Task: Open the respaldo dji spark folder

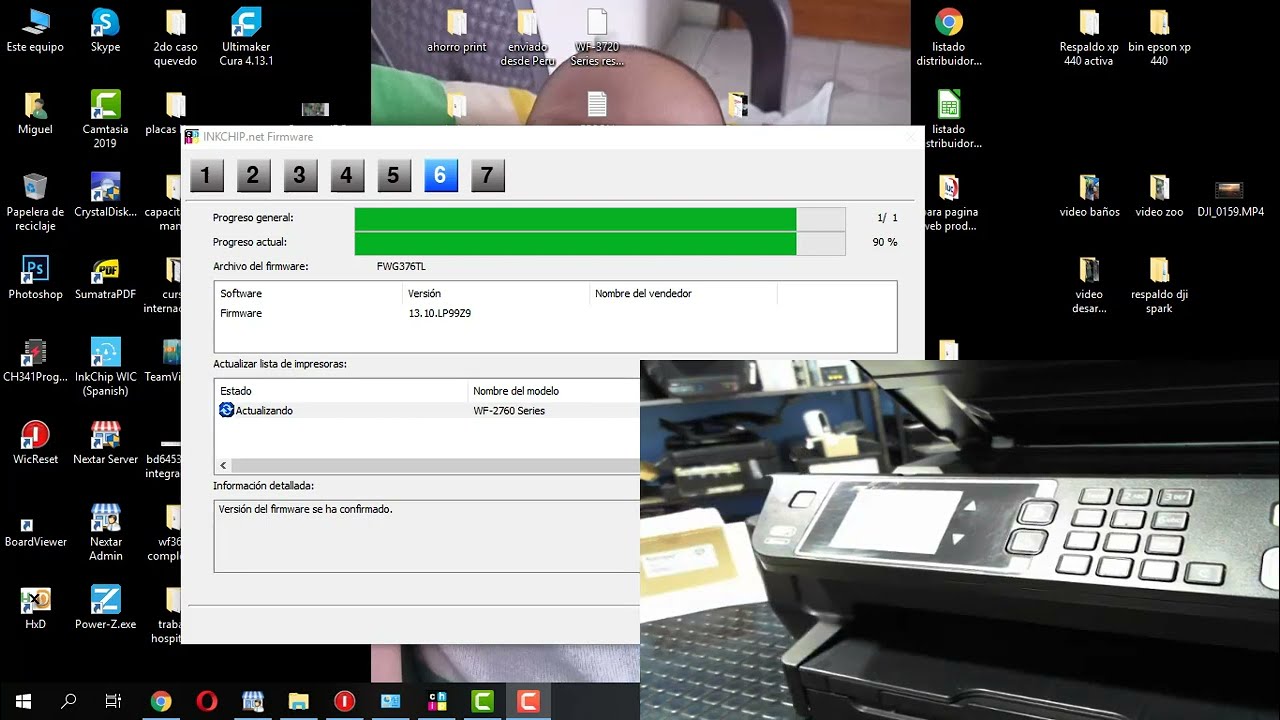Action: click(x=1159, y=284)
